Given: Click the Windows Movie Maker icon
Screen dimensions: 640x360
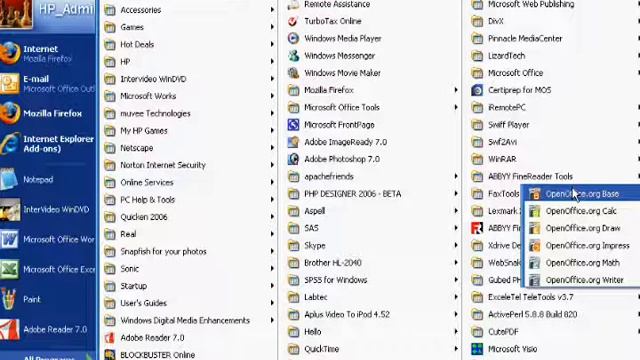Looking at the screenshot, I should 293,73.
